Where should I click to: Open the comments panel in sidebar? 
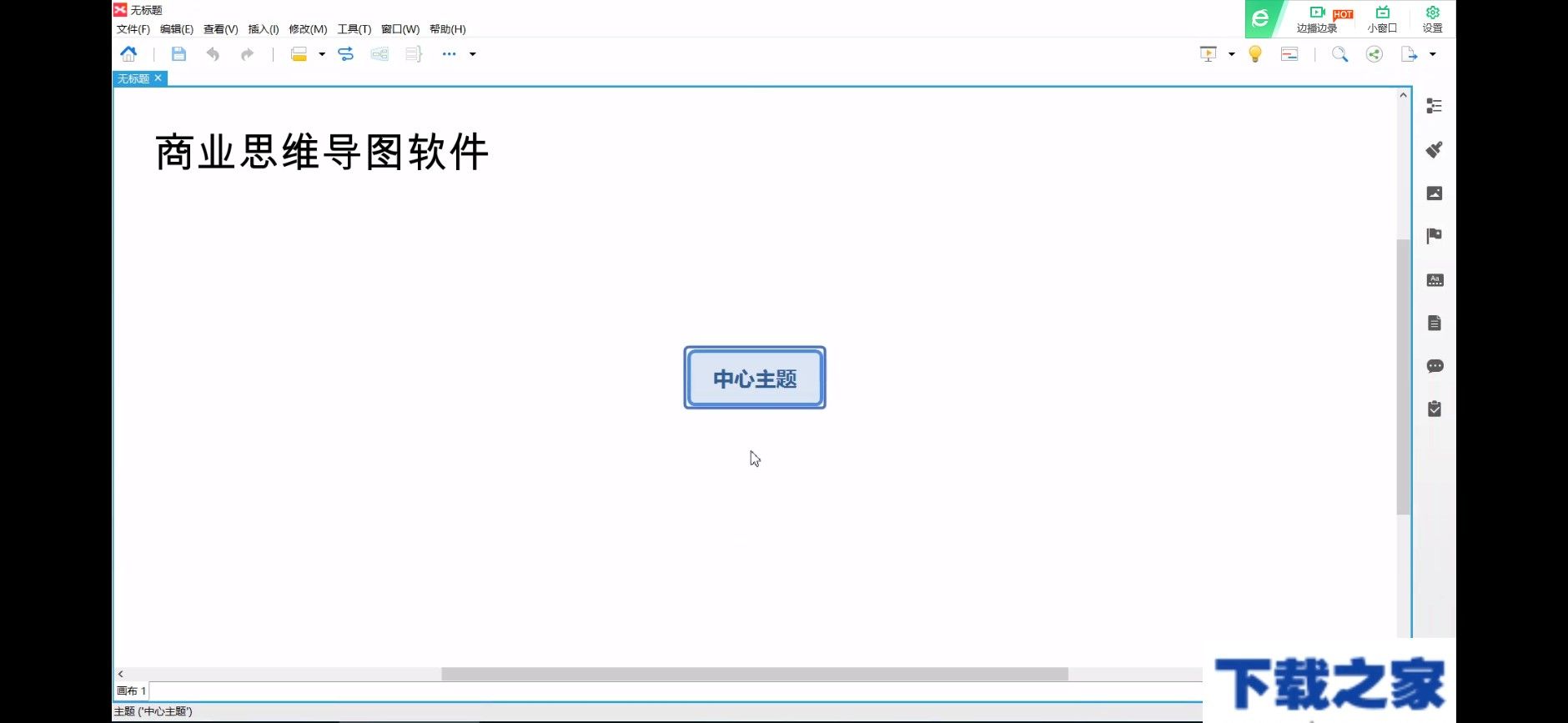(1435, 366)
